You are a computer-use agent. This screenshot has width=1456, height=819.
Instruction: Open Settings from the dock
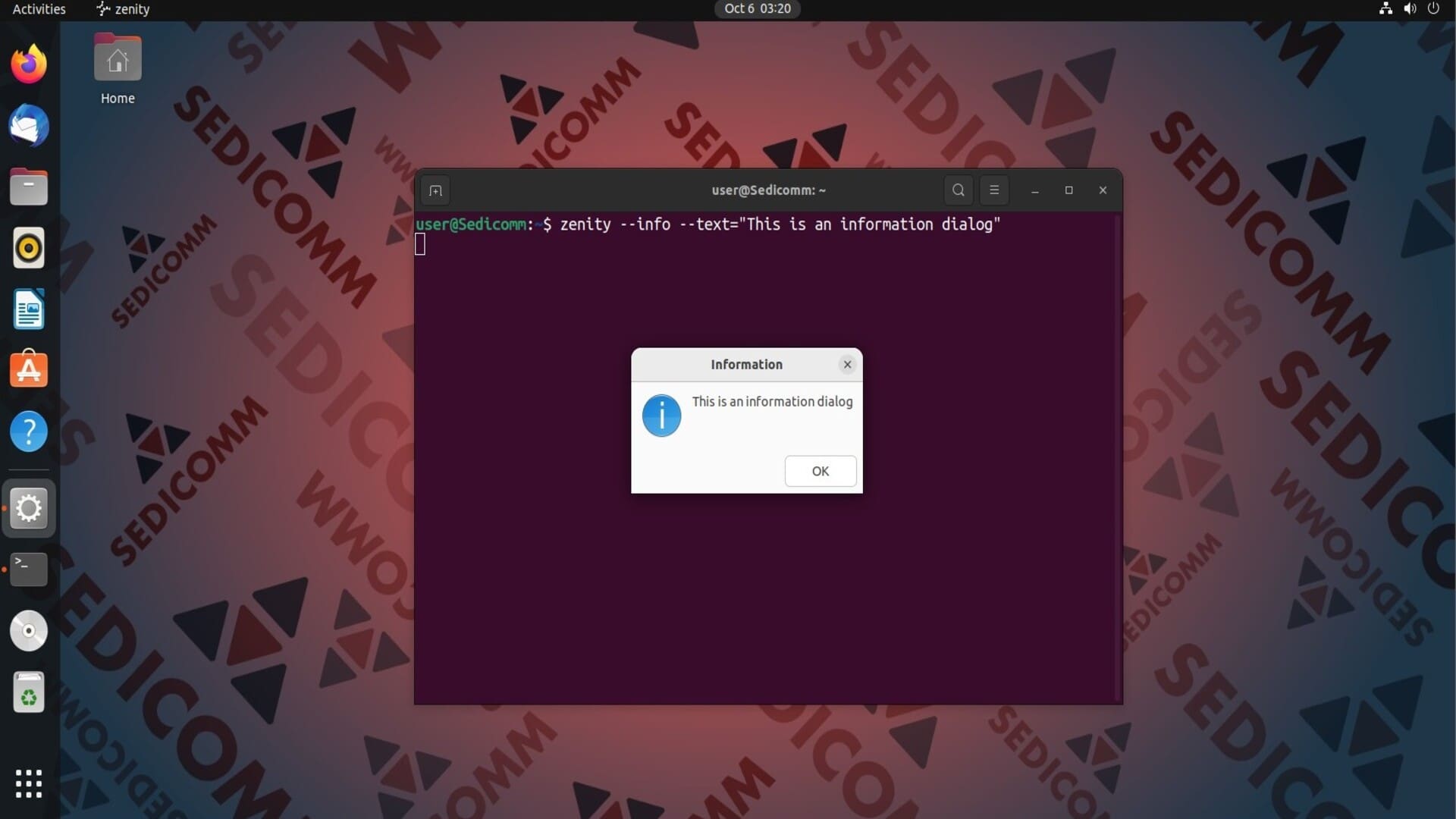29,508
